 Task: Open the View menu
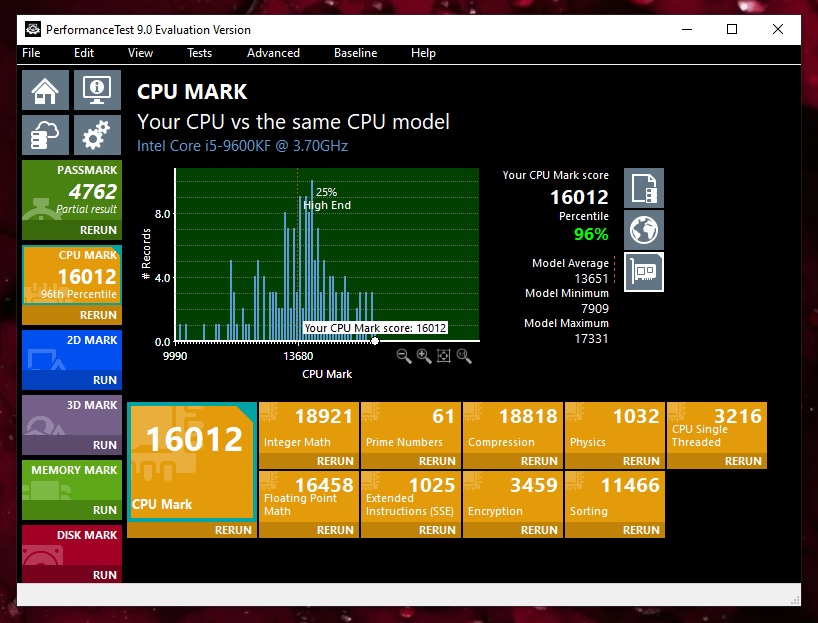coord(140,53)
